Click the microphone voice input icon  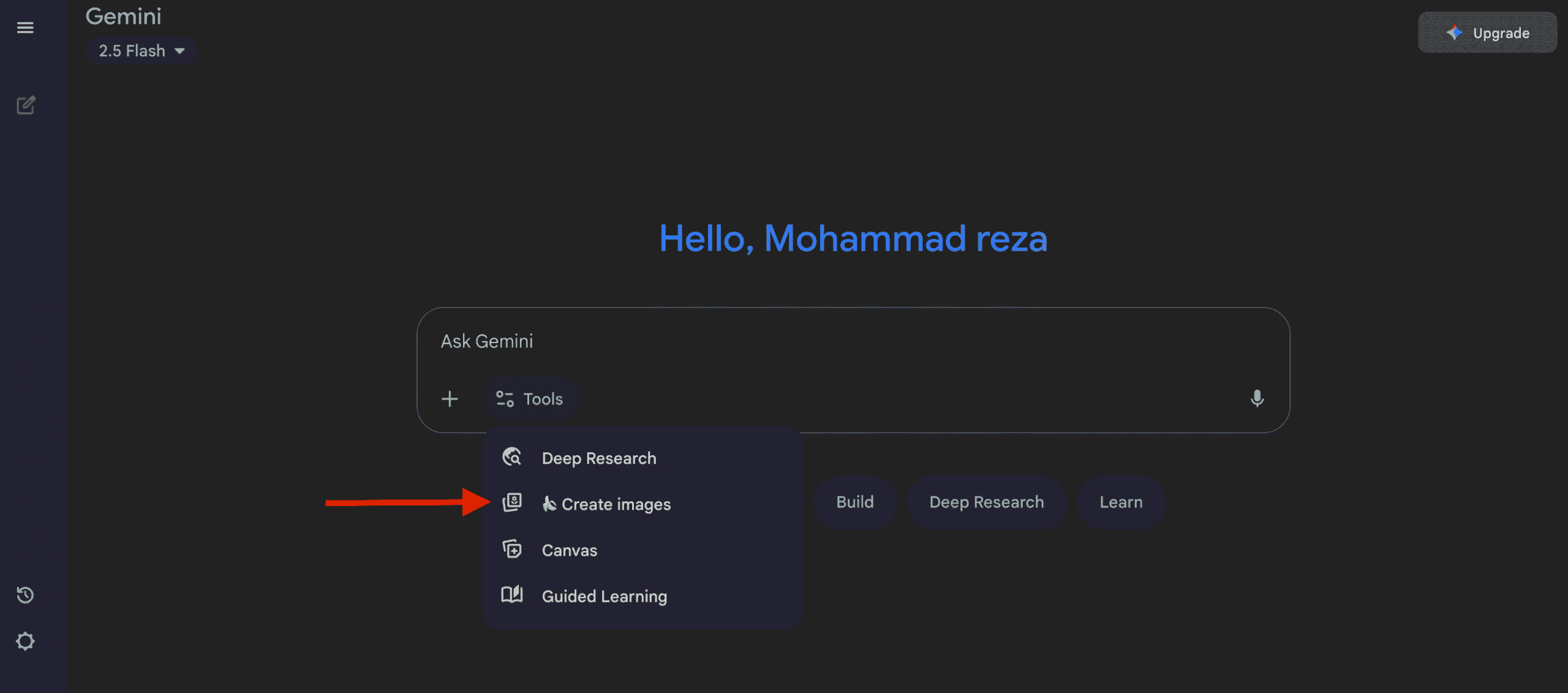(x=1257, y=398)
